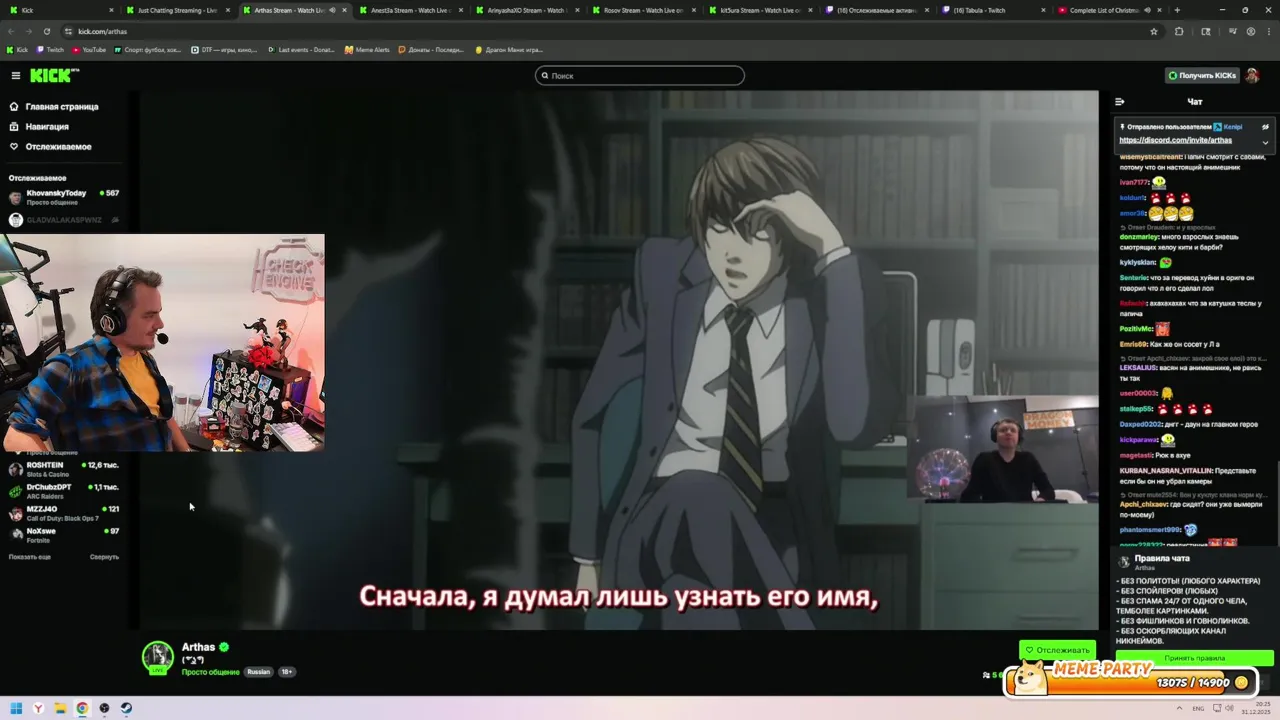
Task: Click the Чат header title
Action: coord(1194,102)
